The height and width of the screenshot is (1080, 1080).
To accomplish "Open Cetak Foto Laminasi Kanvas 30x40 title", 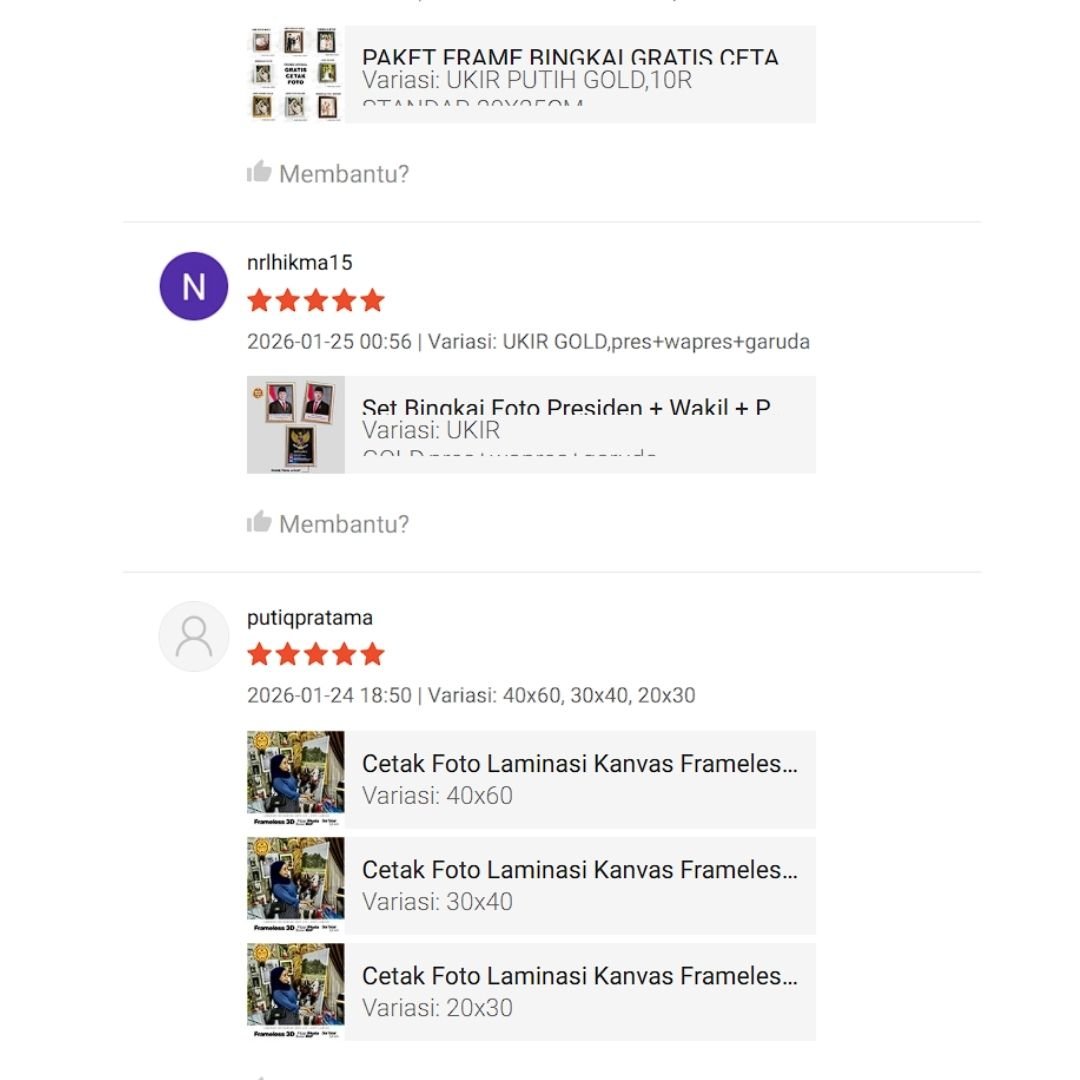I will point(580,870).
